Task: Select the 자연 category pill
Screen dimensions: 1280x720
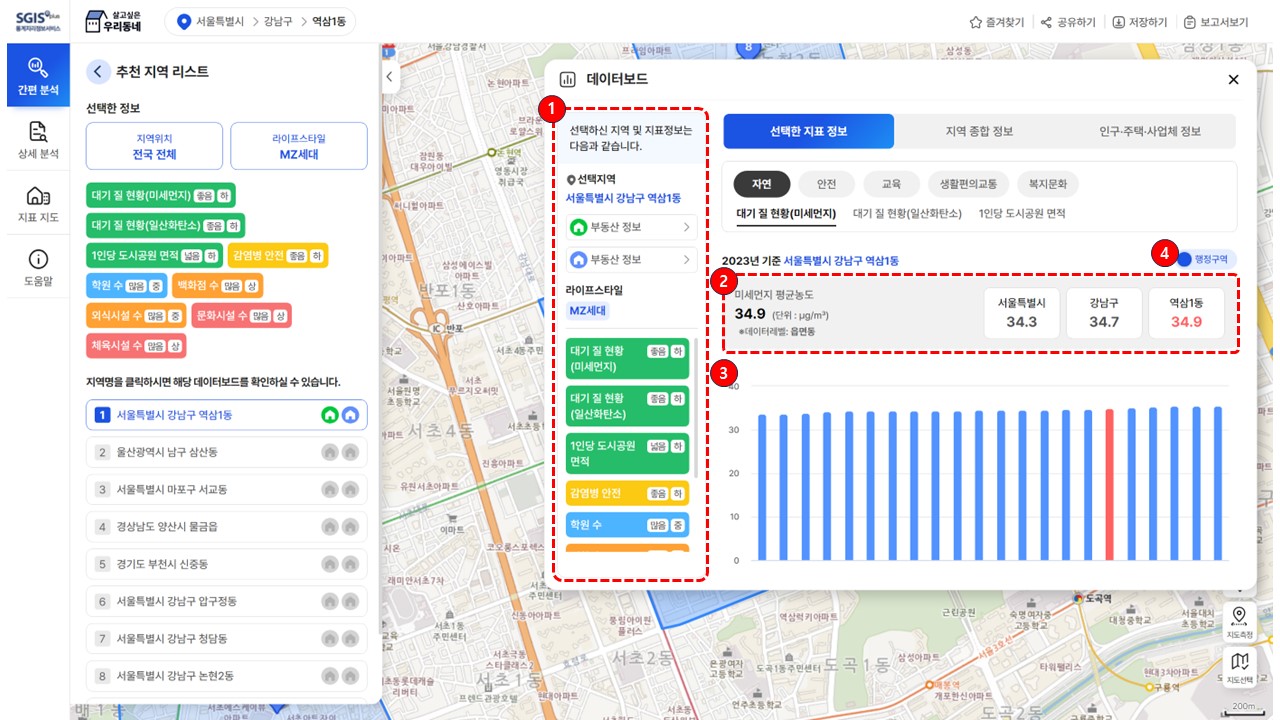Action: click(x=762, y=184)
